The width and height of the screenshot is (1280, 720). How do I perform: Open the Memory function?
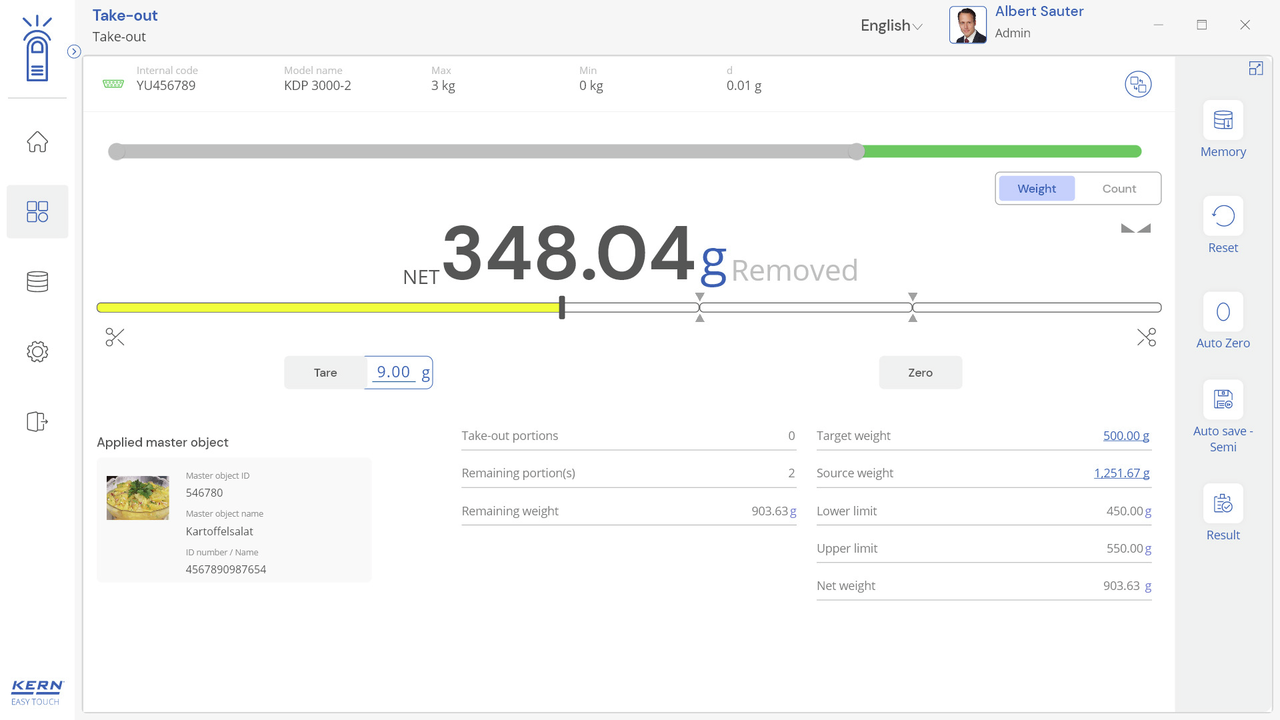pyautogui.click(x=1222, y=121)
